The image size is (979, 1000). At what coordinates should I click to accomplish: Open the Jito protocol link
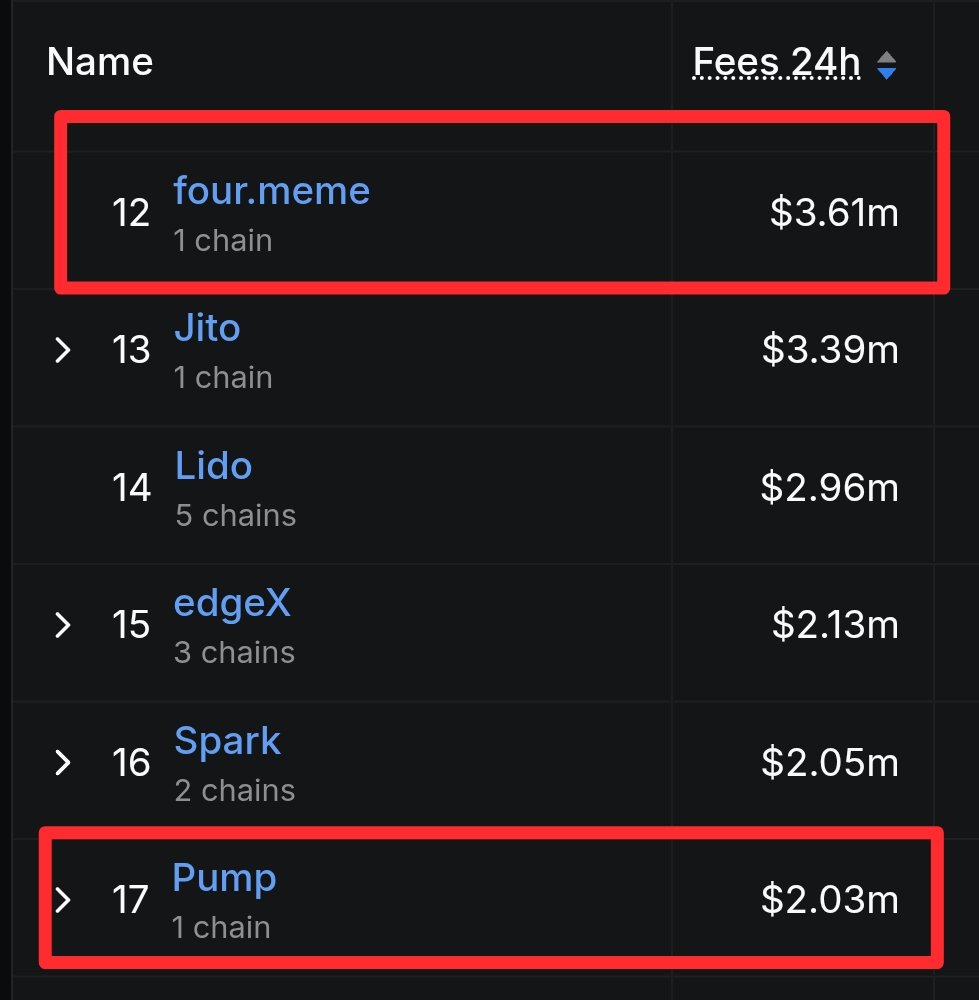207,328
